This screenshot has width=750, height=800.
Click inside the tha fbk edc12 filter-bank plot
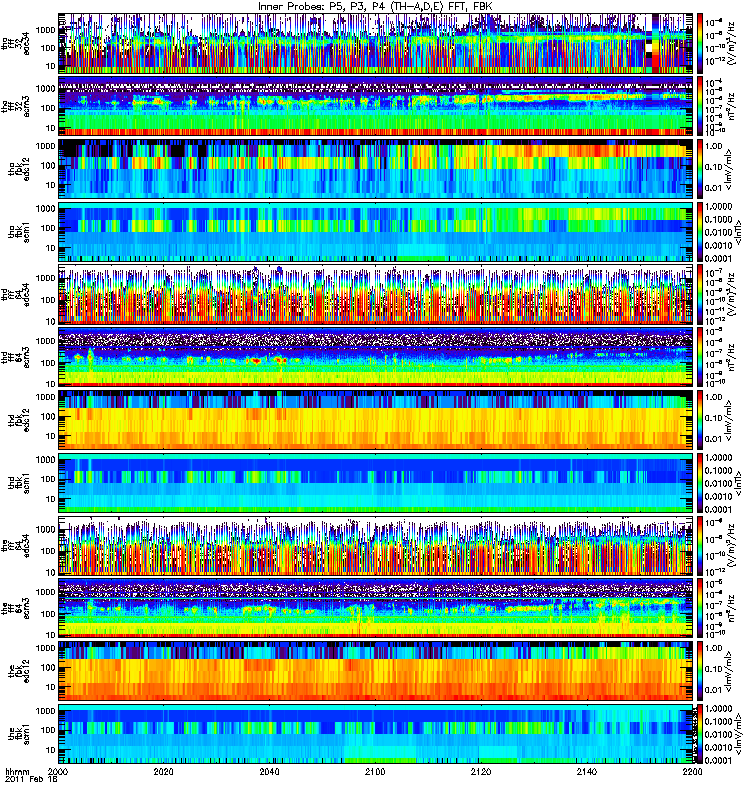375,169
